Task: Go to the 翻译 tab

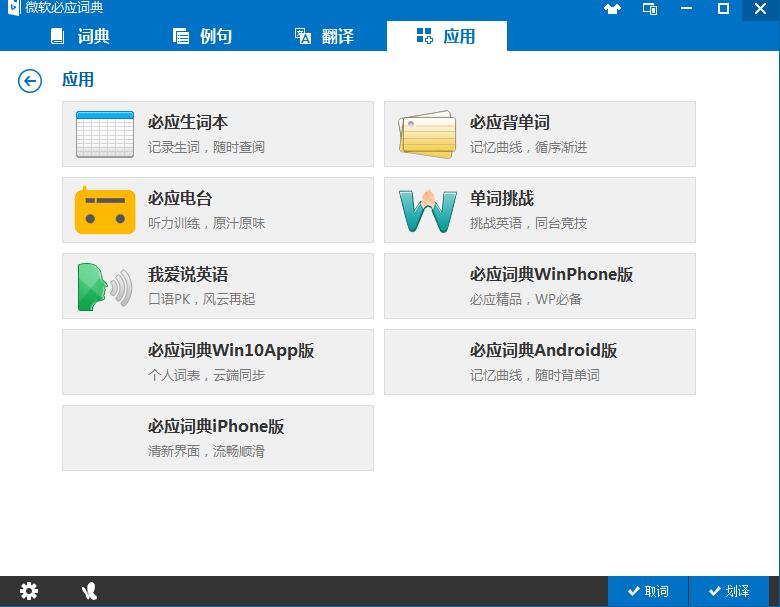Action: click(325, 37)
